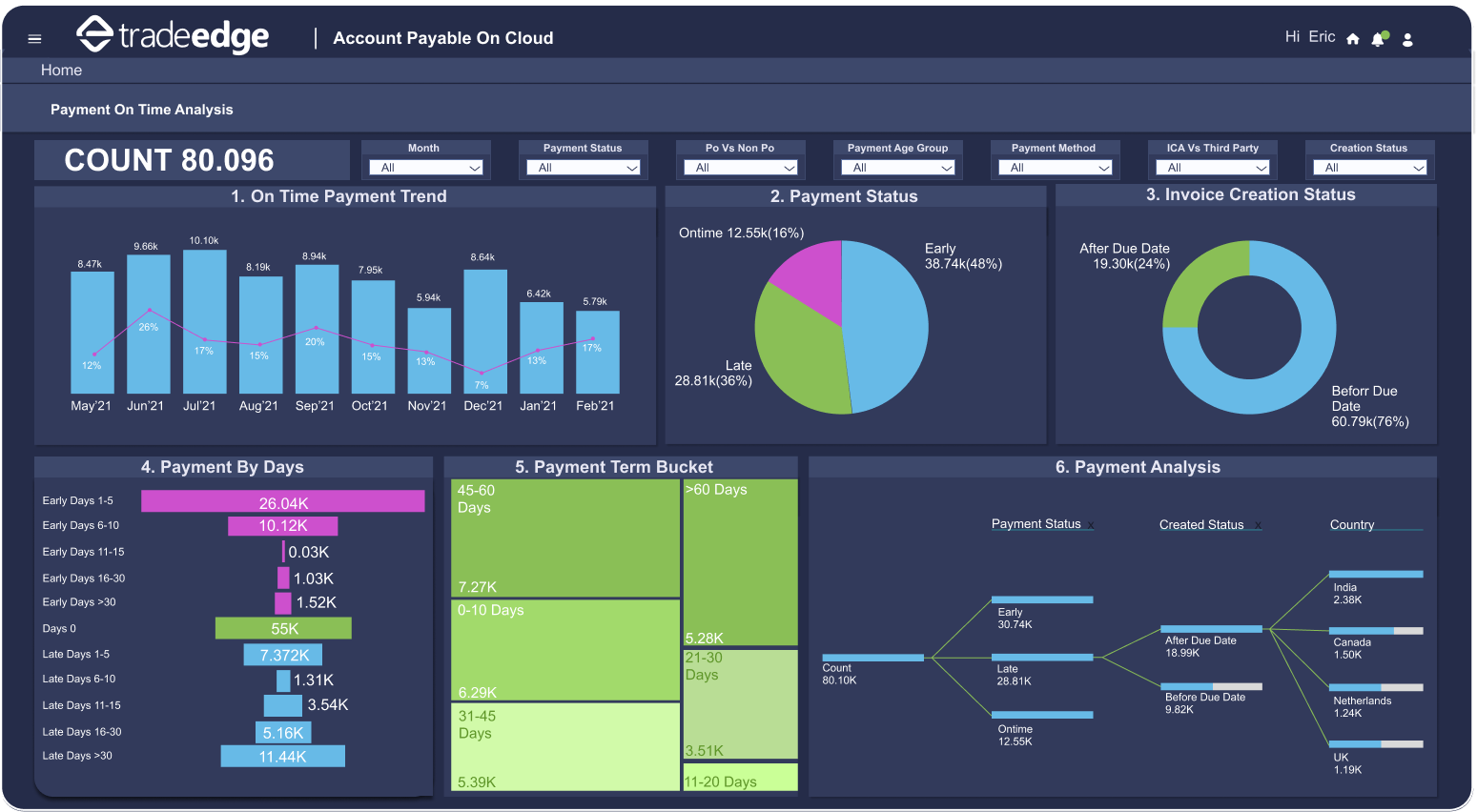1477x812 pixels.
Task: Select the Early Days 1-5 magenta bar
Action: click(x=282, y=501)
